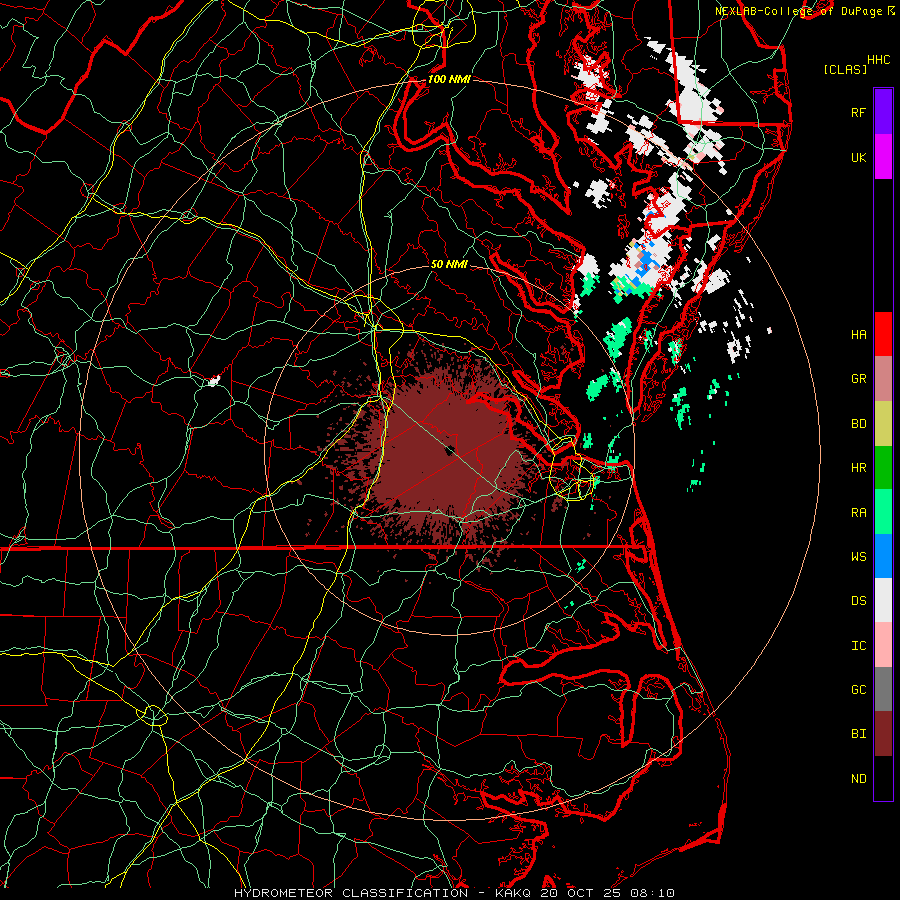Image resolution: width=900 pixels, height=900 pixels.
Task: Click the DS white legend swatch
Action: pyautogui.click(x=883, y=600)
